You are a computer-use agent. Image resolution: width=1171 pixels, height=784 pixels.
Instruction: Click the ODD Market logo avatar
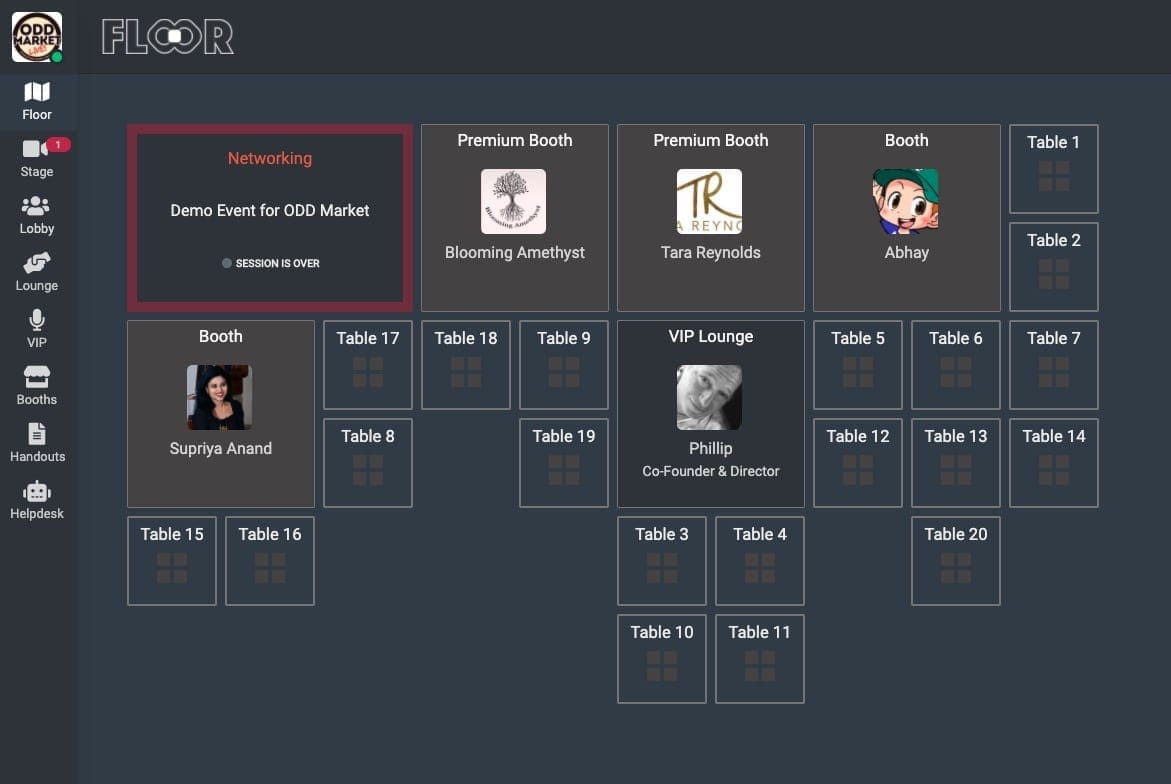(37, 37)
